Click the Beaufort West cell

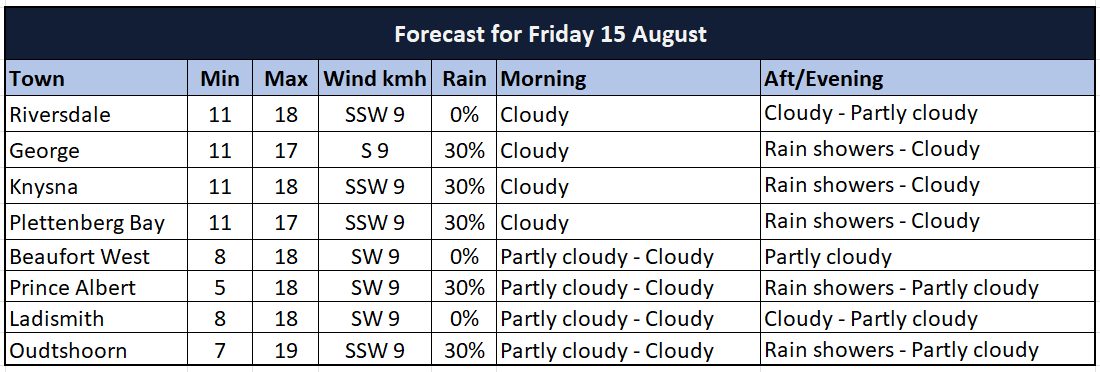coord(97,256)
